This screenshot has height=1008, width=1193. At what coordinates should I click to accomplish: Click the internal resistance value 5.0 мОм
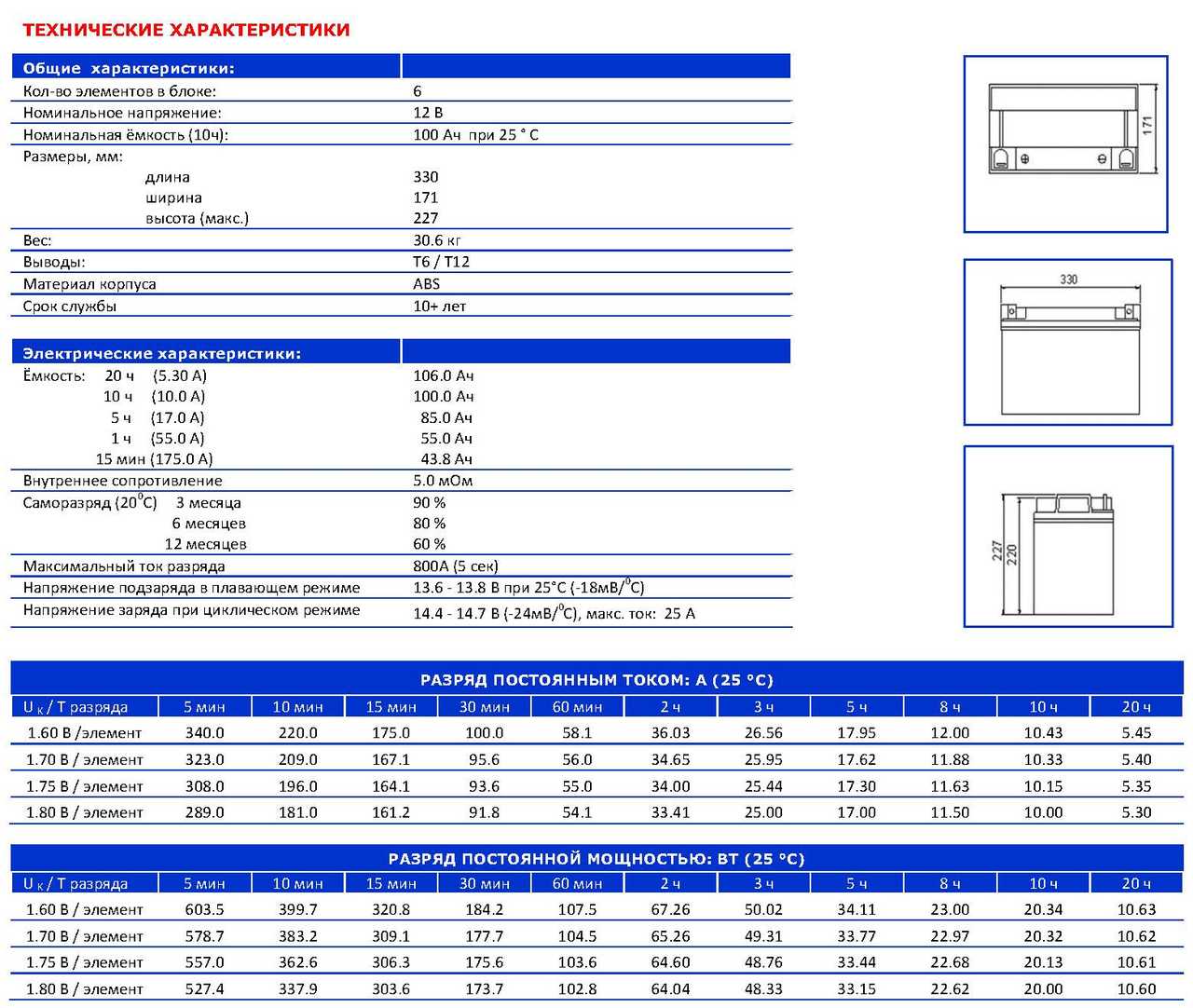[443, 481]
